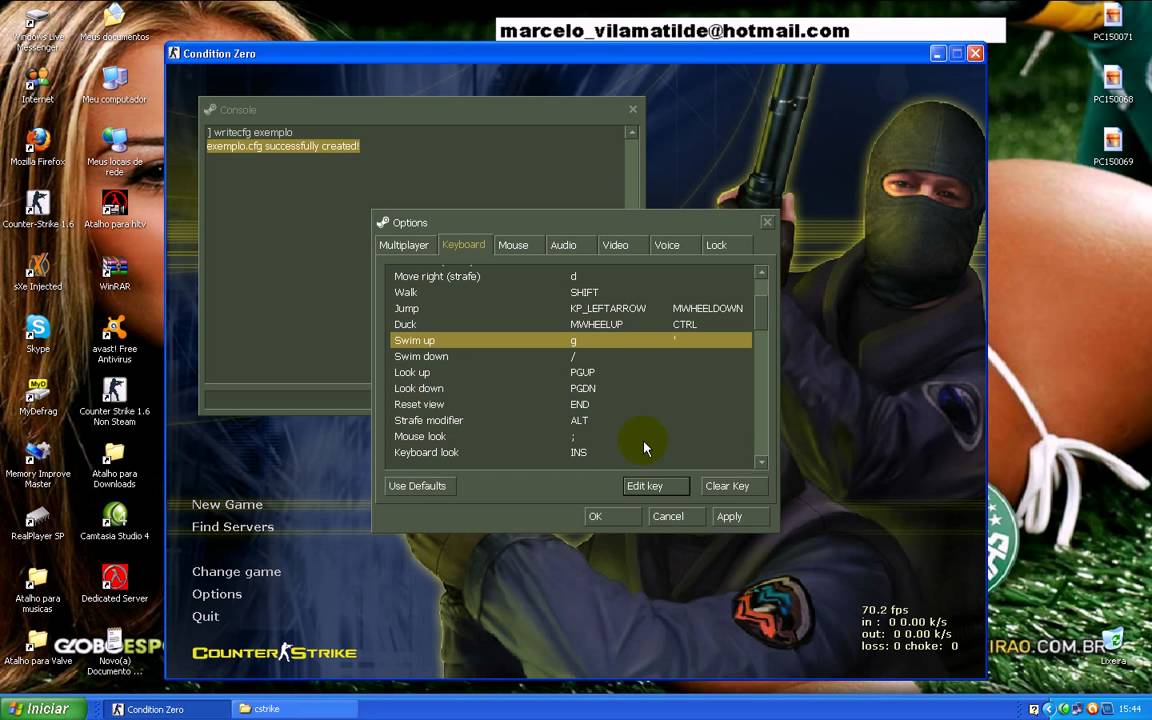Select the Mouse look binding row

[x=571, y=436]
